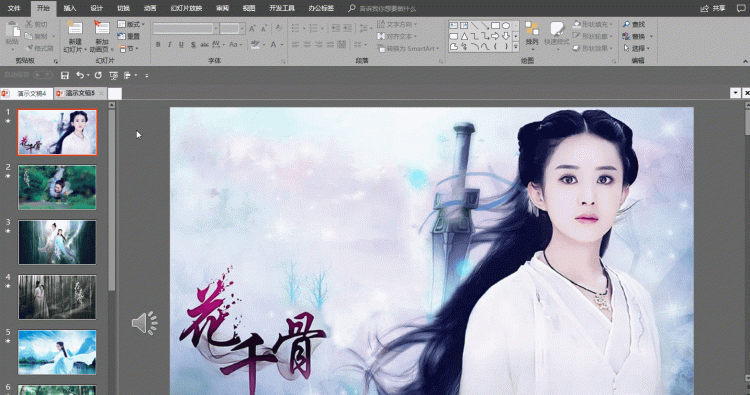Switch to the Insert (插入) tab
Image resolution: width=750 pixels, height=395 pixels.
click(x=70, y=8)
